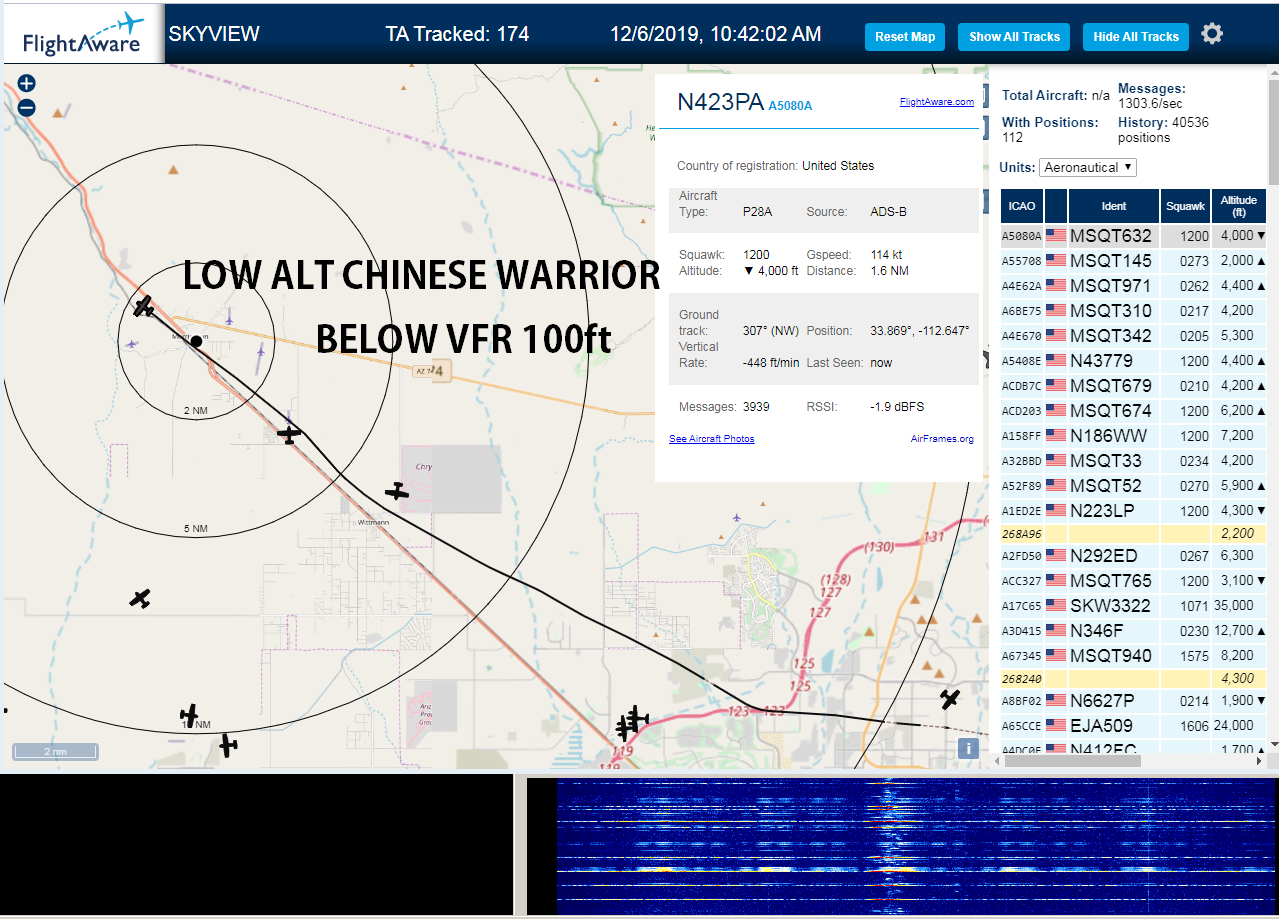1279x919 pixels.
Task: Sort table by Squawk column header
Action: pyautogui.click(x=1185, y=206)
